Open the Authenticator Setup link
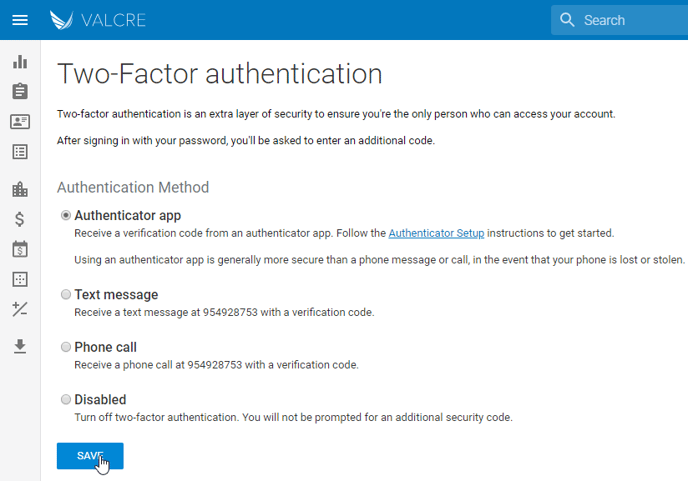Screen dimensions: 688x481 (436, 233)
